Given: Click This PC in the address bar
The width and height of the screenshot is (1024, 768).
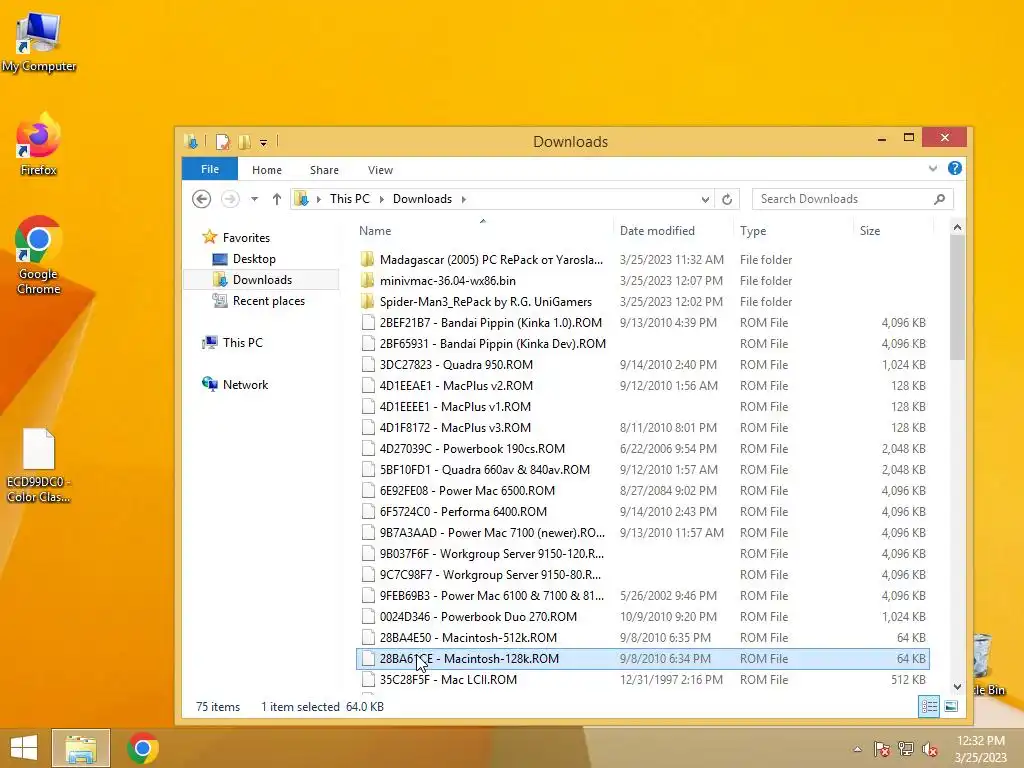Looking at the screenshot, I should 349,199.
